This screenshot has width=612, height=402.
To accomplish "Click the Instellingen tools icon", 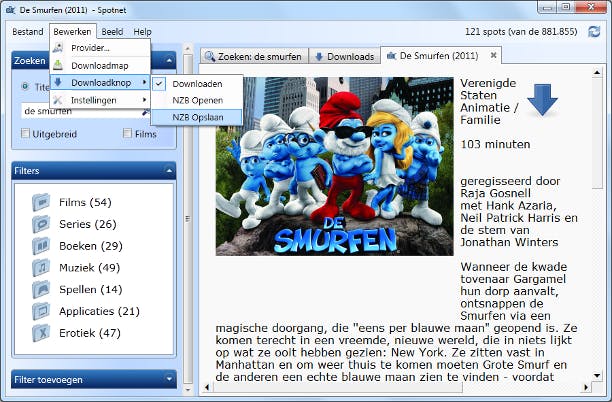I will coord(58,100).
